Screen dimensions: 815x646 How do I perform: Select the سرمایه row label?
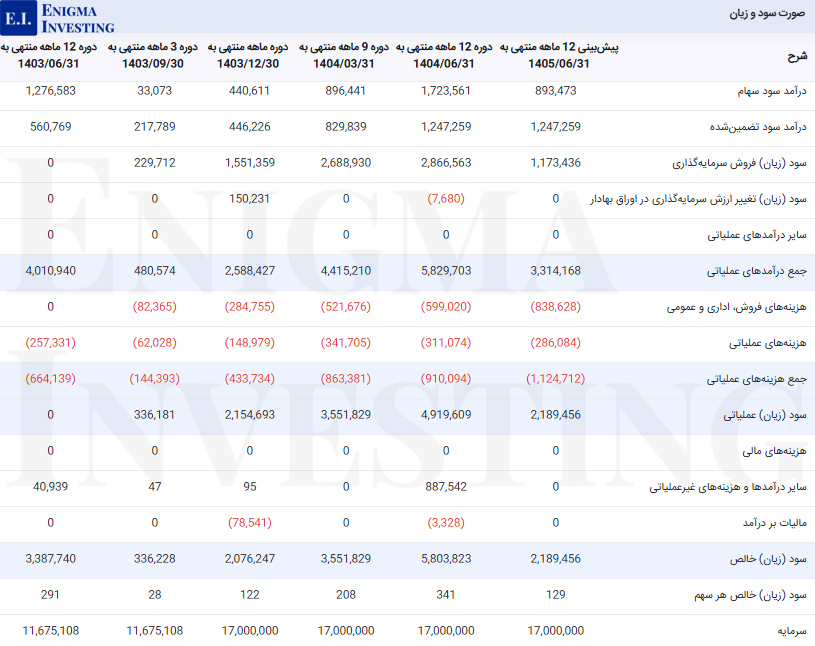click(794, 631)
